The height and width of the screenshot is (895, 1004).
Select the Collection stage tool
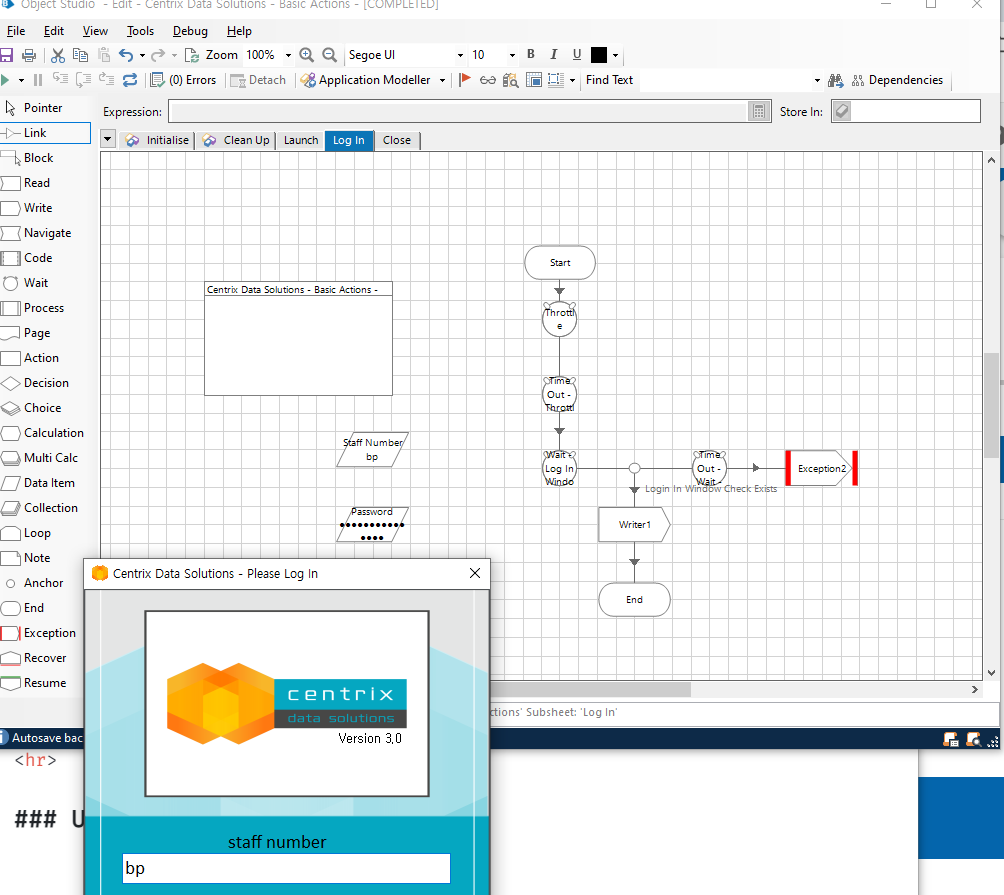click(51, 508)
